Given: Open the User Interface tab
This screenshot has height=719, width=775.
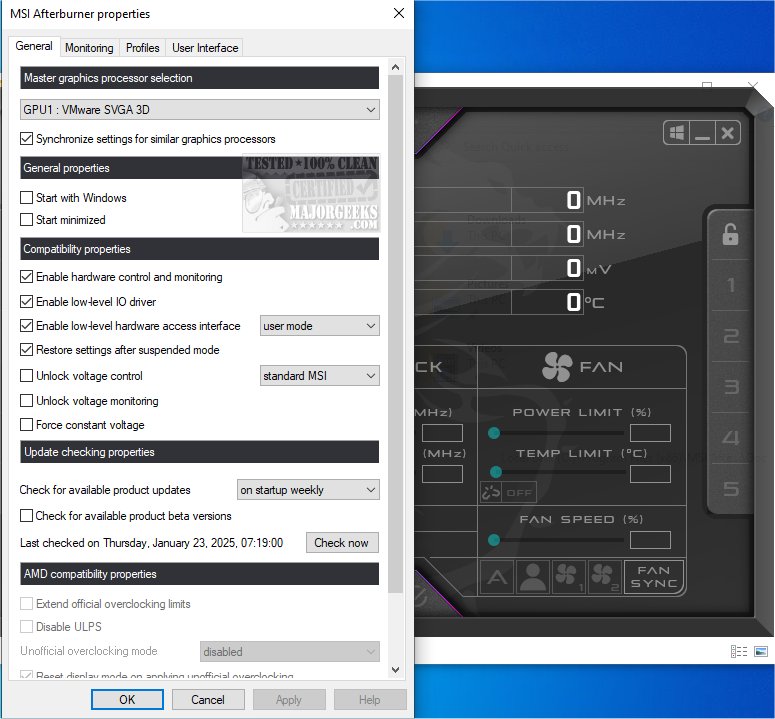Looking at the screenshot, I should (205, 47).
